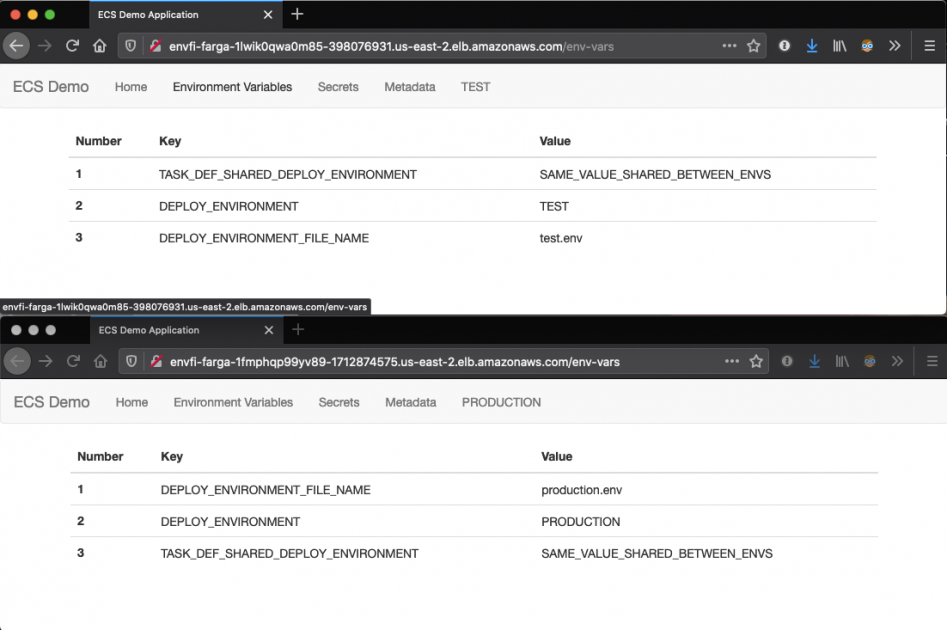The width and height of the screenshot is (947, 630).
Task: Click the shield tracking protection icon
Action: pyautogui.click(x=131, y=45)
